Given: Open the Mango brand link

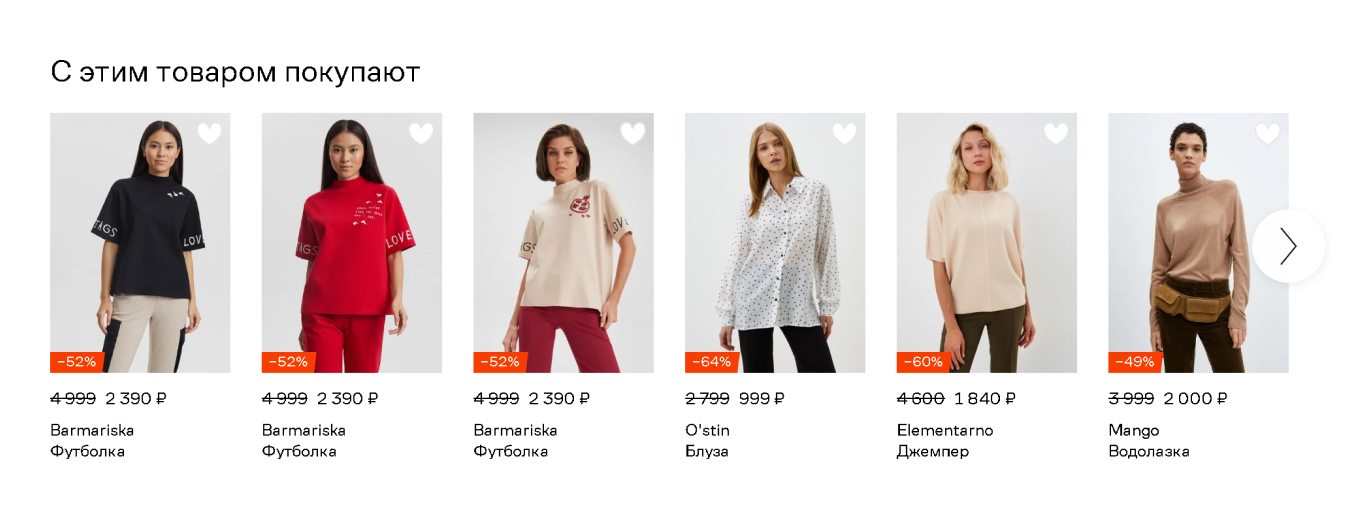Looking at the screenshot, I should tap(1133, 430).
